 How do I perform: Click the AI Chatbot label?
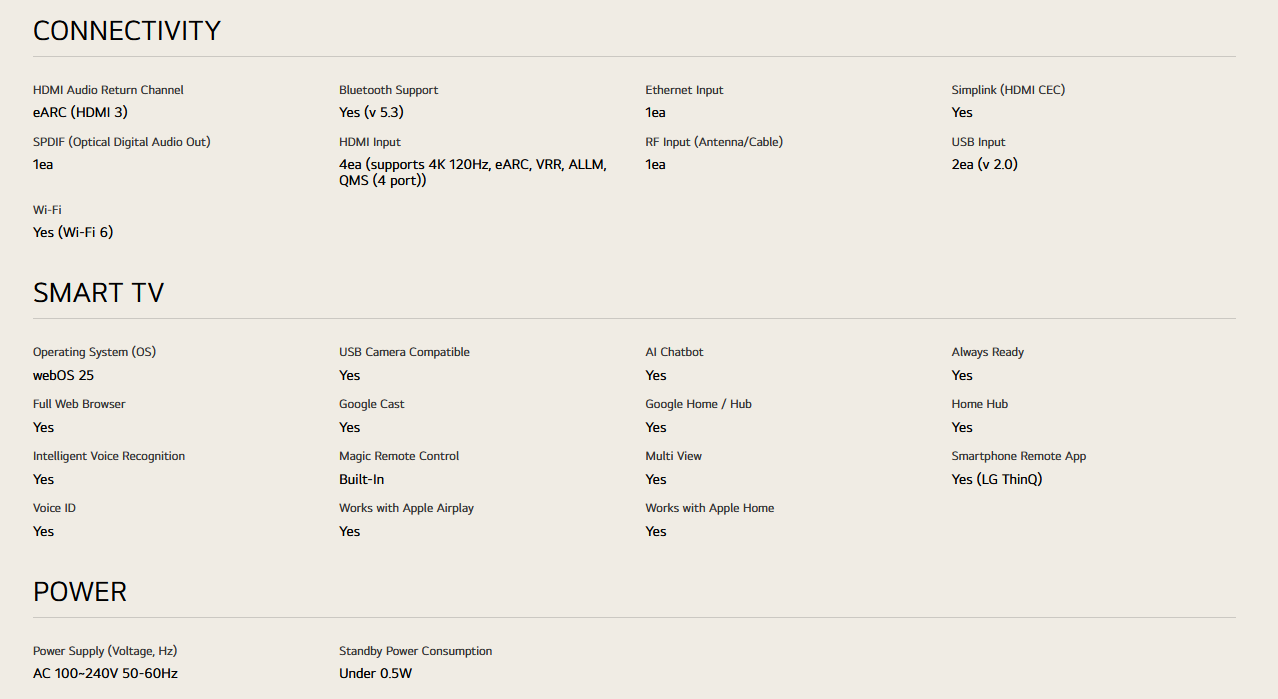tap(674, 352)
